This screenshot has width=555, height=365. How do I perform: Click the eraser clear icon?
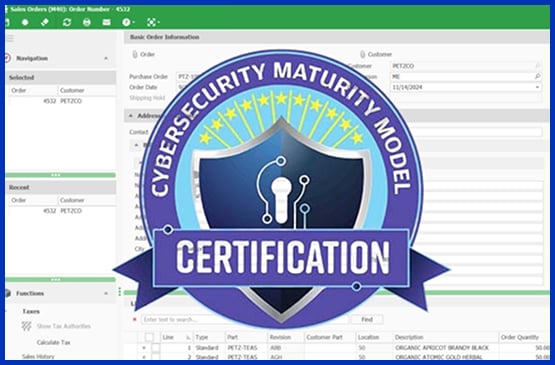pos(45,22)
